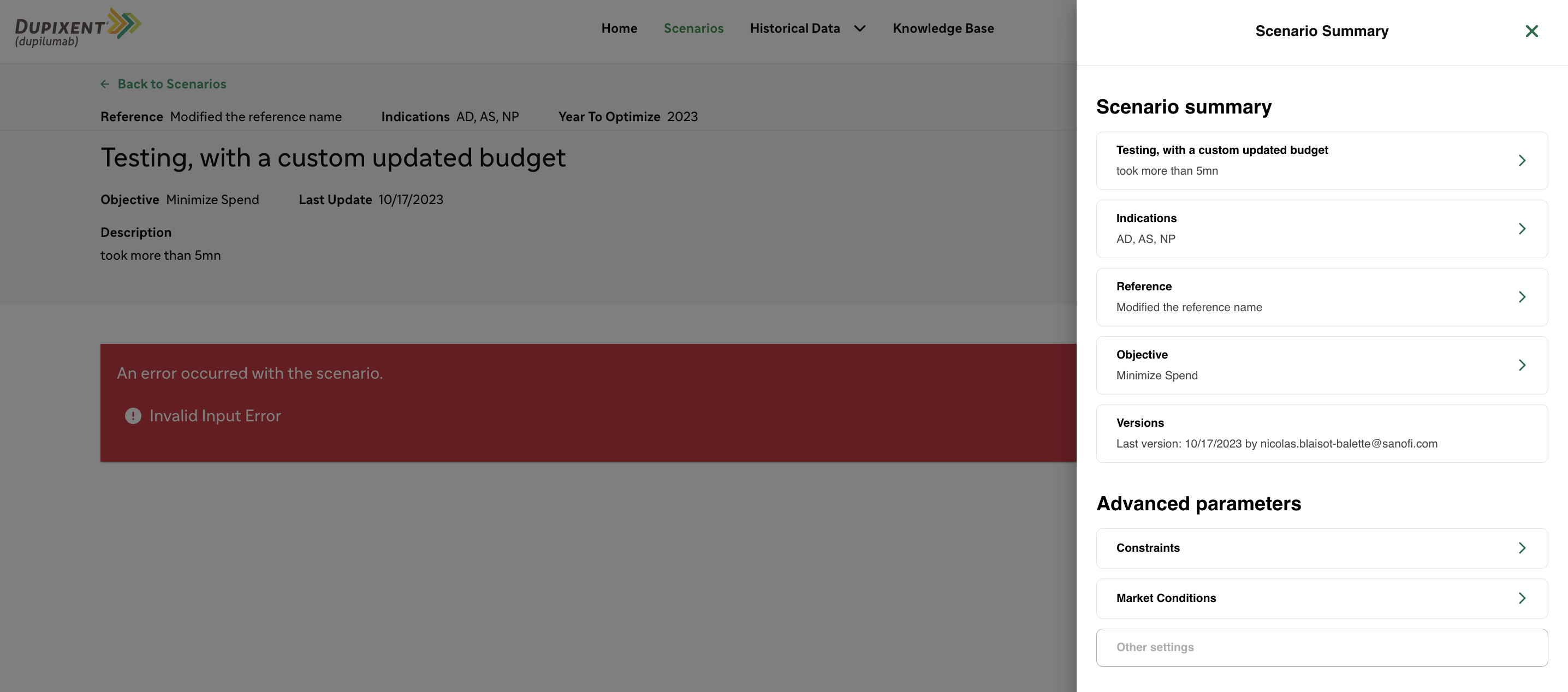Open the Versions card
This screenshot has width=1568, height=692.
click(1321, 433)
